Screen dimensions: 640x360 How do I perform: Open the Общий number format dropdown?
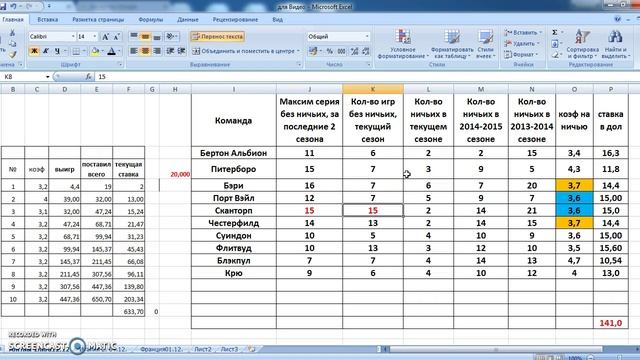[367, 37]
